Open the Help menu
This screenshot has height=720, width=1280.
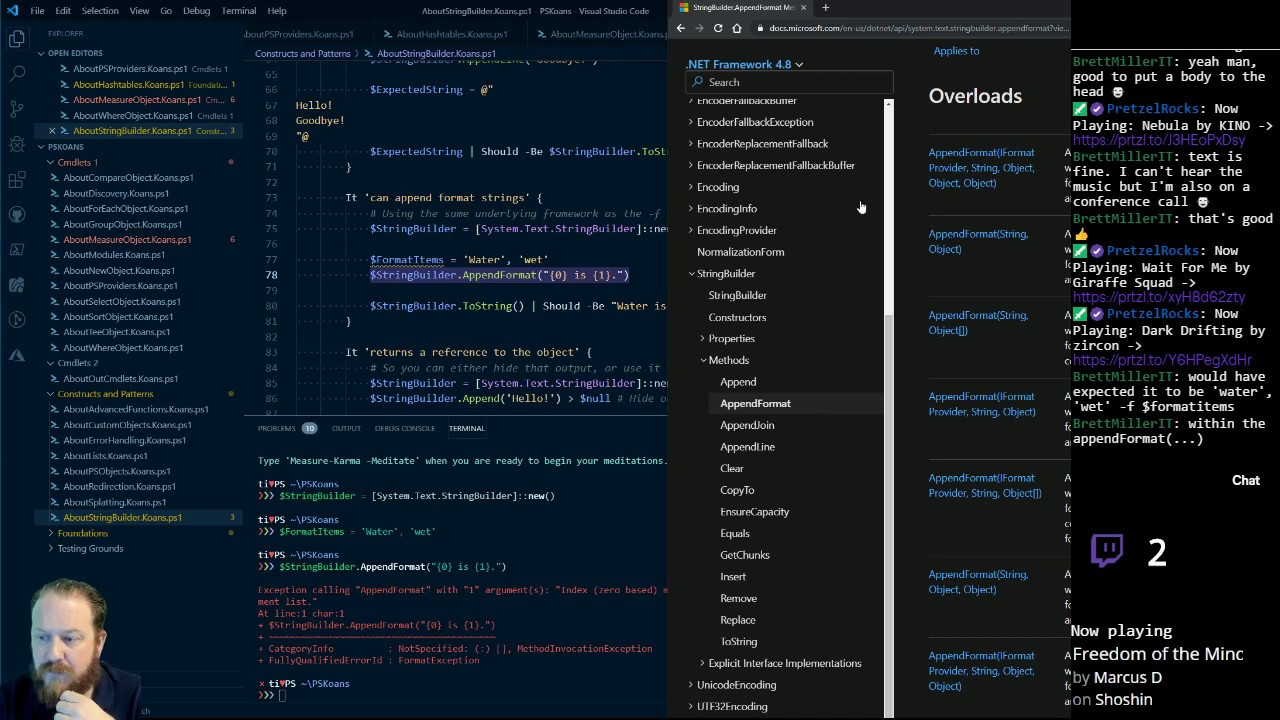(277, 10)
